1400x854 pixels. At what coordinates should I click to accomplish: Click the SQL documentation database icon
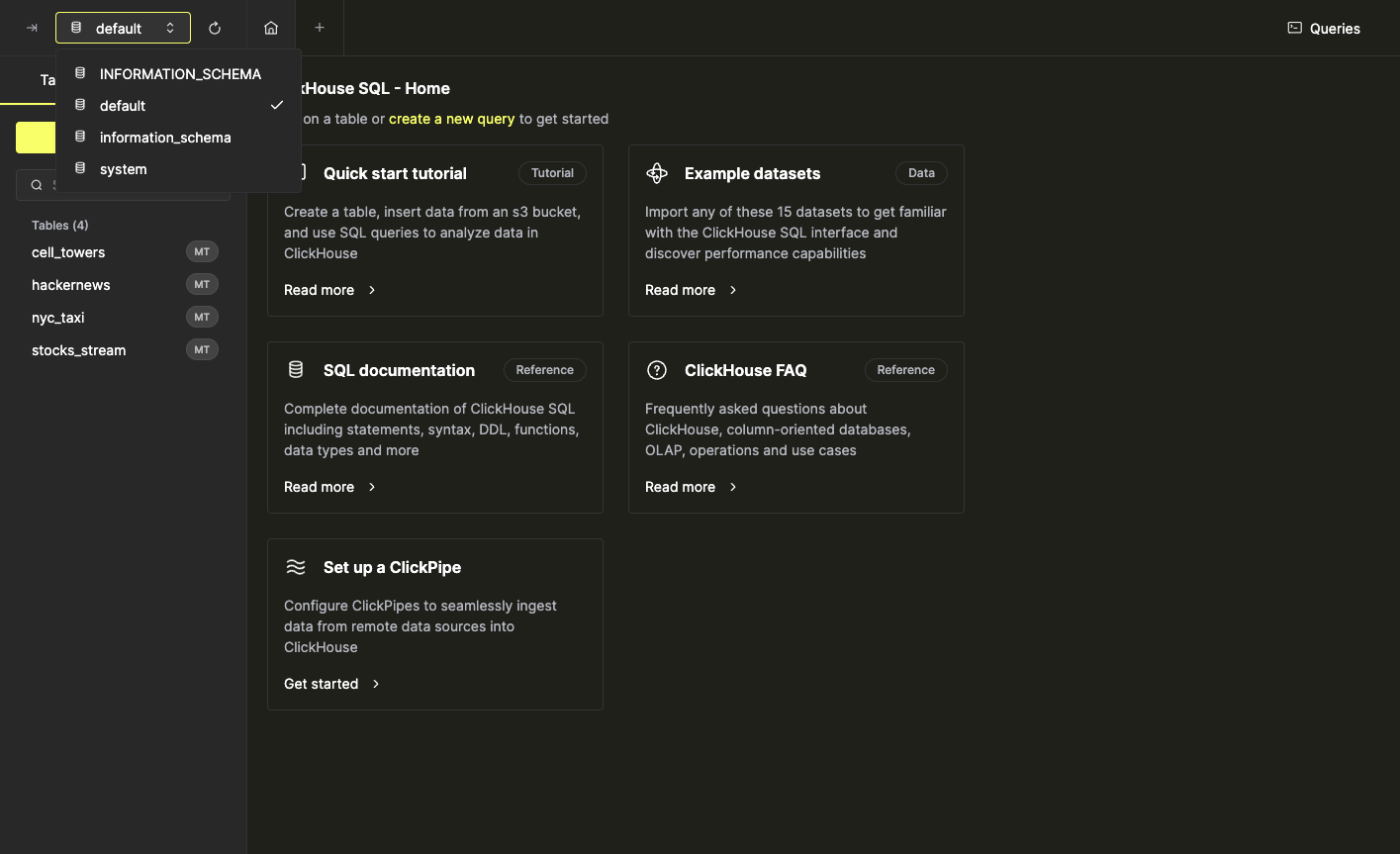(296, 370)
